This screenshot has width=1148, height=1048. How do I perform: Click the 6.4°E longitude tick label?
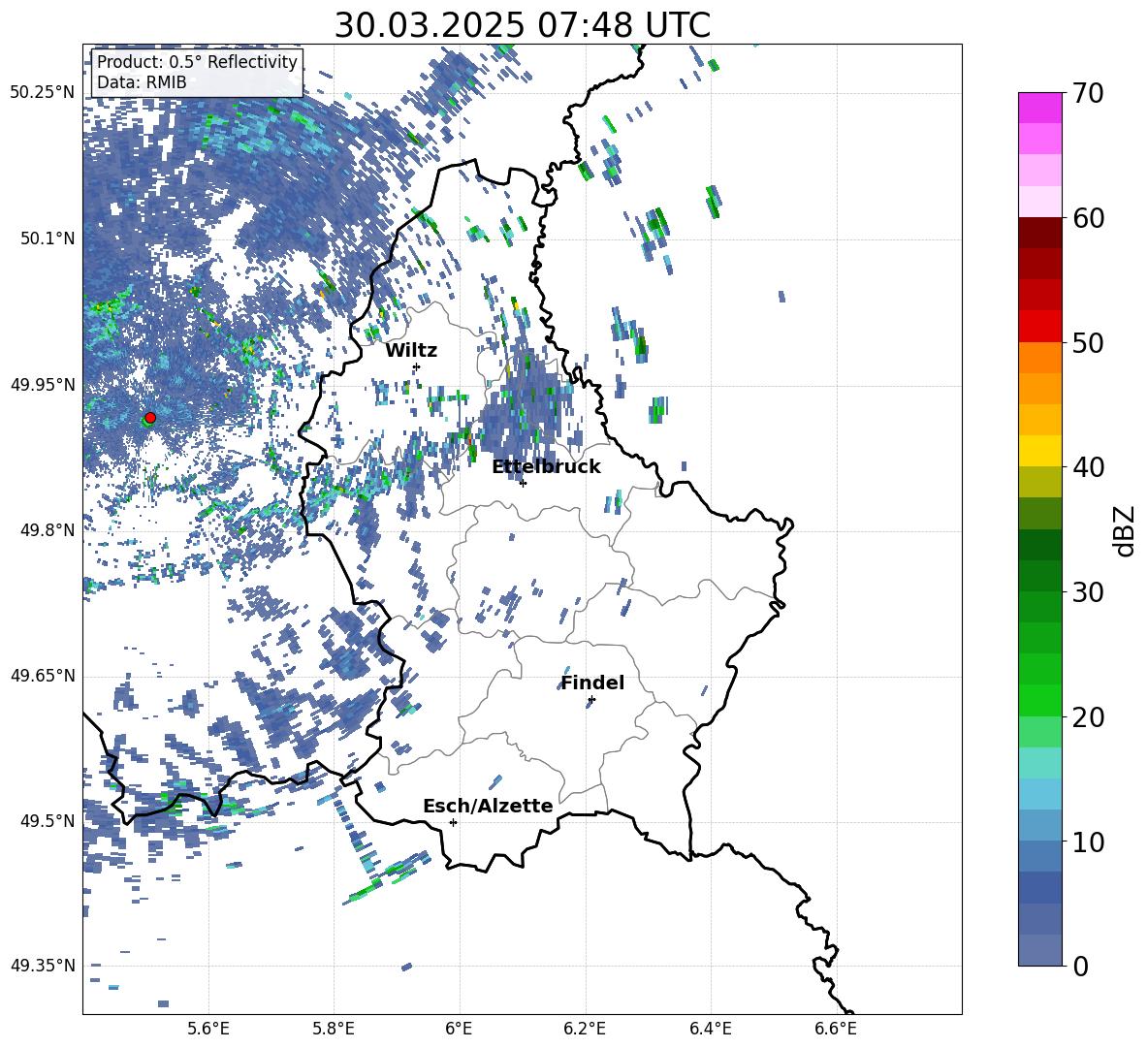coord(710,1029)
